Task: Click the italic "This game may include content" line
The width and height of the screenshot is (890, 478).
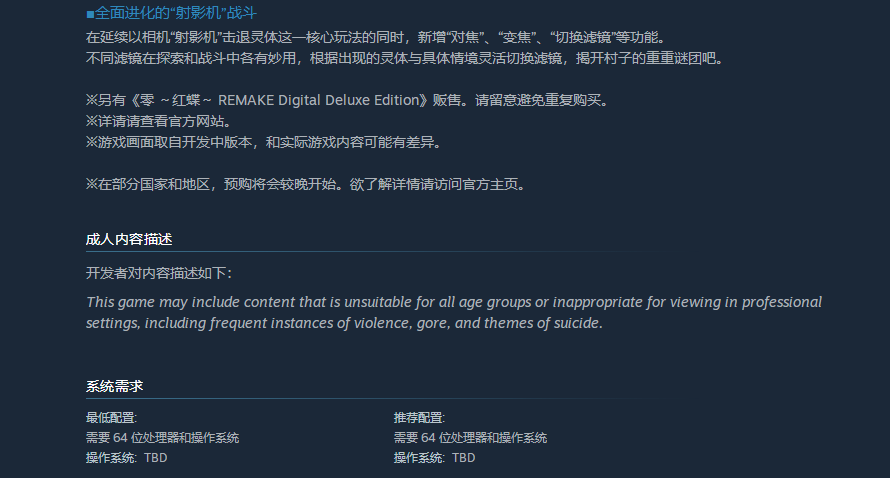Action: click(453, 302)
